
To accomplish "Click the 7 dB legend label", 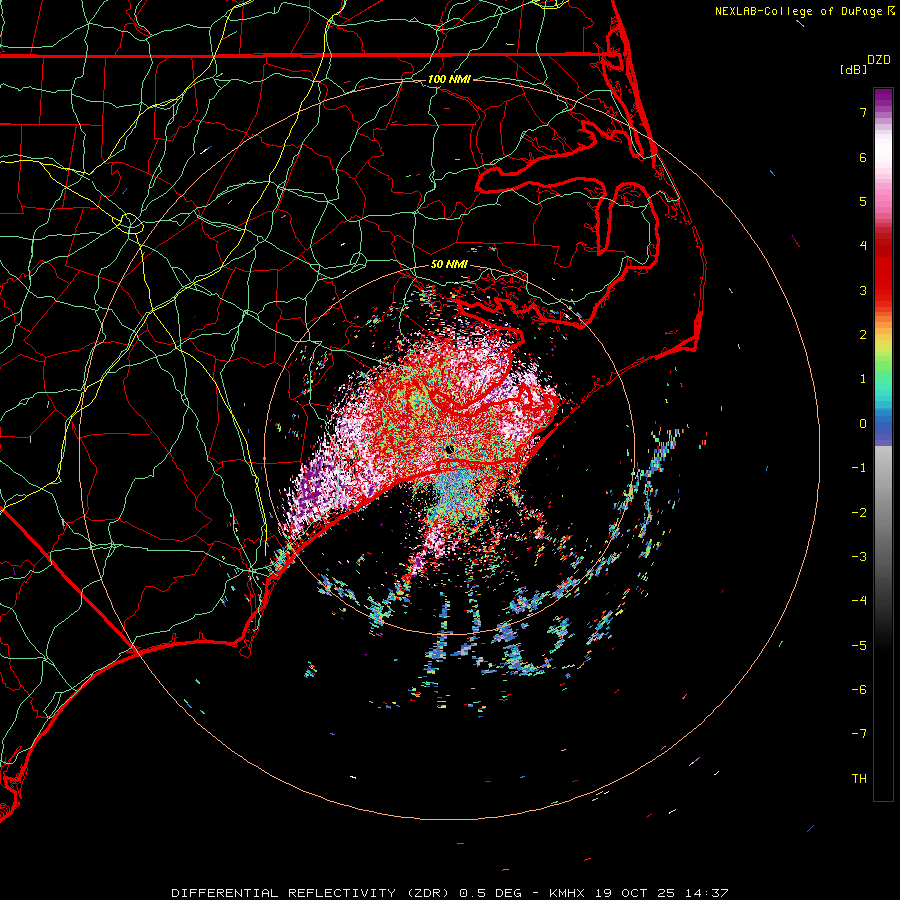I will coord(863,112).
